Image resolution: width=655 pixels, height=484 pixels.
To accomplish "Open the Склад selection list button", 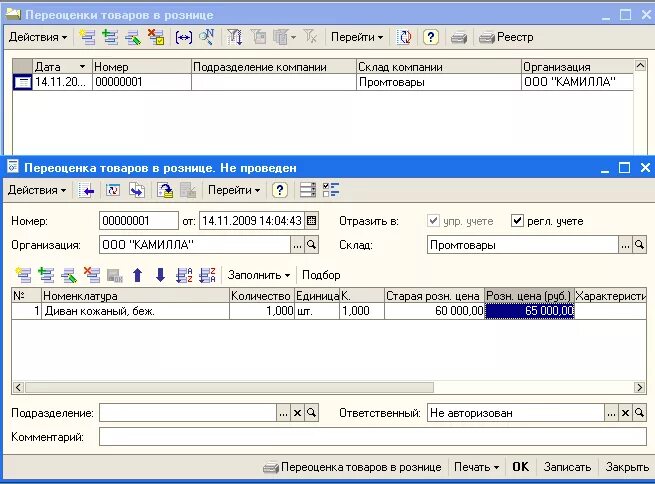I will 625,245.
